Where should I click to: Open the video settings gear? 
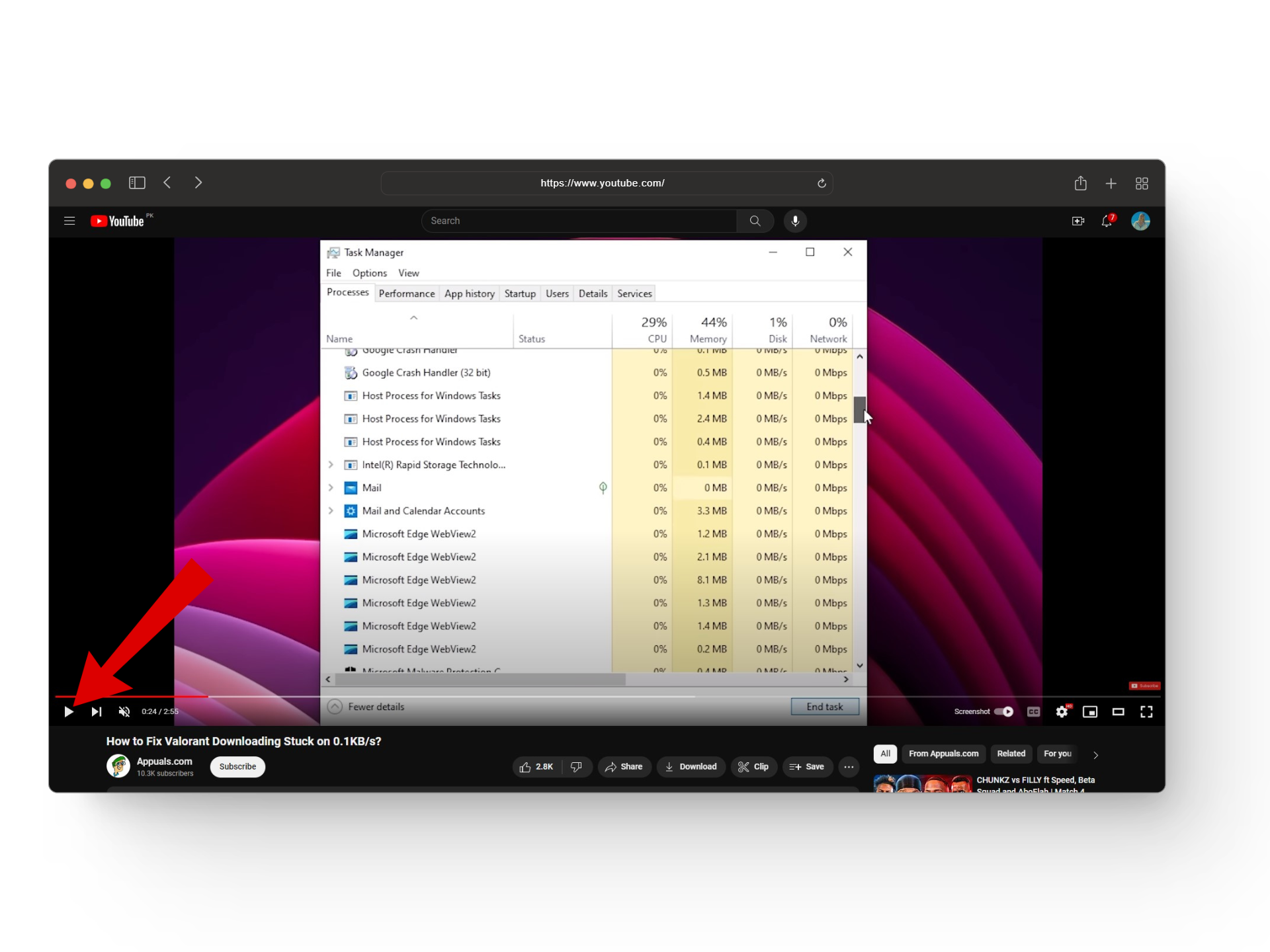click(1062, 711)
